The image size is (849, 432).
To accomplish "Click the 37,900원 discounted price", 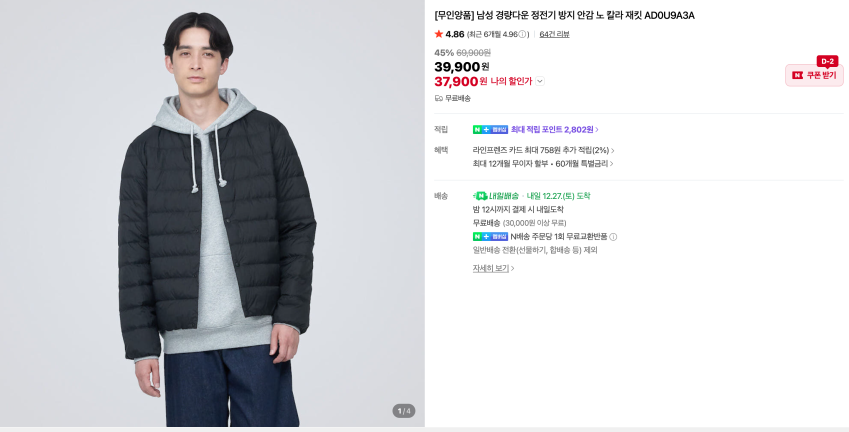I will coord(456,81).
